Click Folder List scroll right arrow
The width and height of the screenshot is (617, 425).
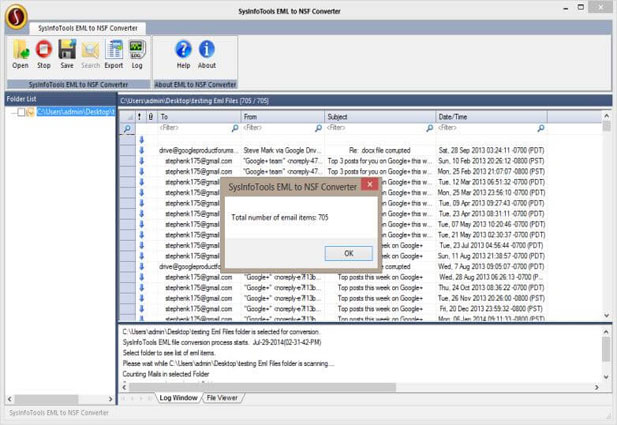(x=111, y=399)
